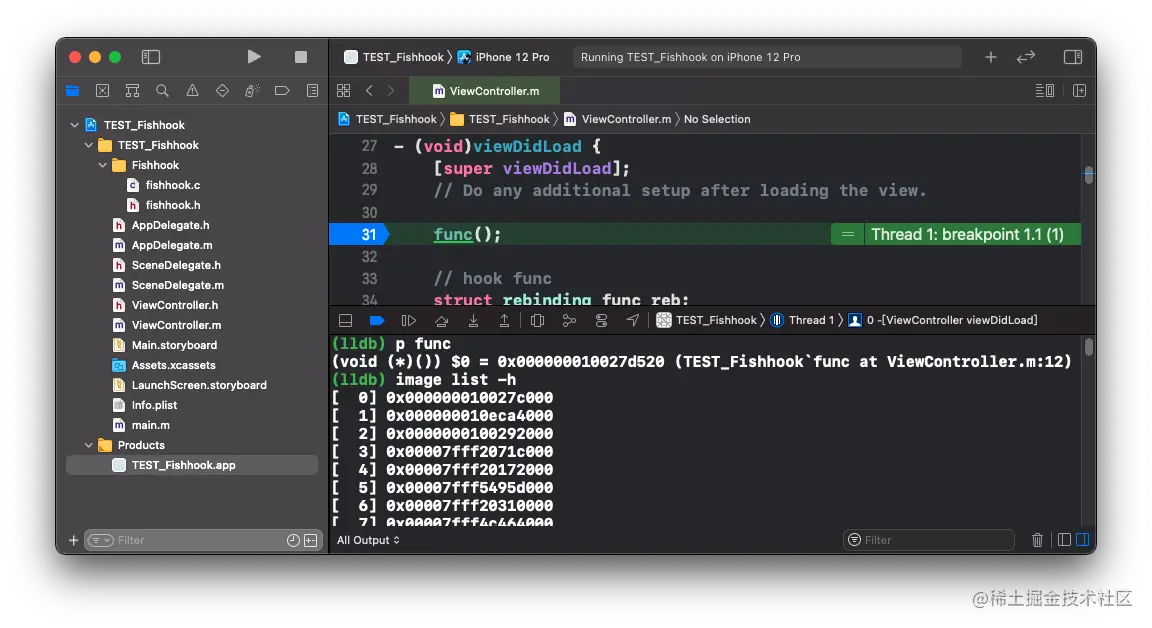Screen dimensions: 1152x628
Task: Open the Issue navigator warning icon
Action: coord(192,90)
